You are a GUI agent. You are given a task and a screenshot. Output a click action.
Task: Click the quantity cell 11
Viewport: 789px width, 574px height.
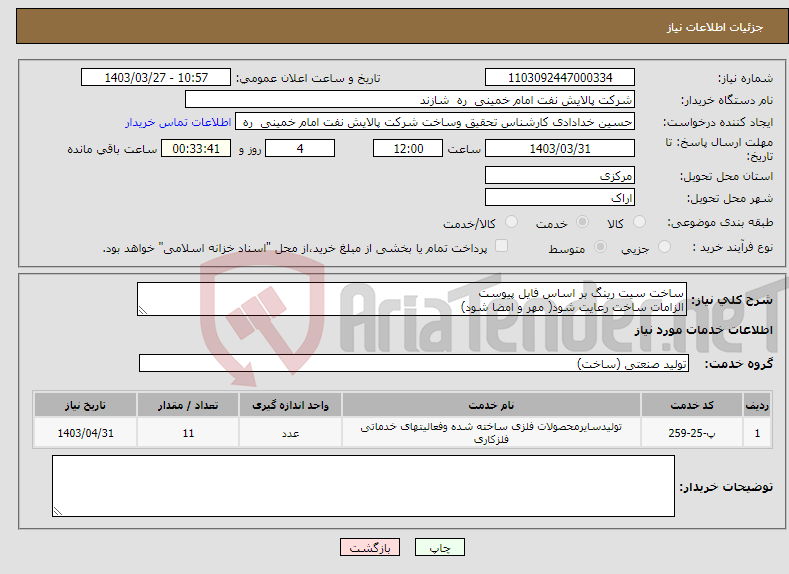(188, 433)
